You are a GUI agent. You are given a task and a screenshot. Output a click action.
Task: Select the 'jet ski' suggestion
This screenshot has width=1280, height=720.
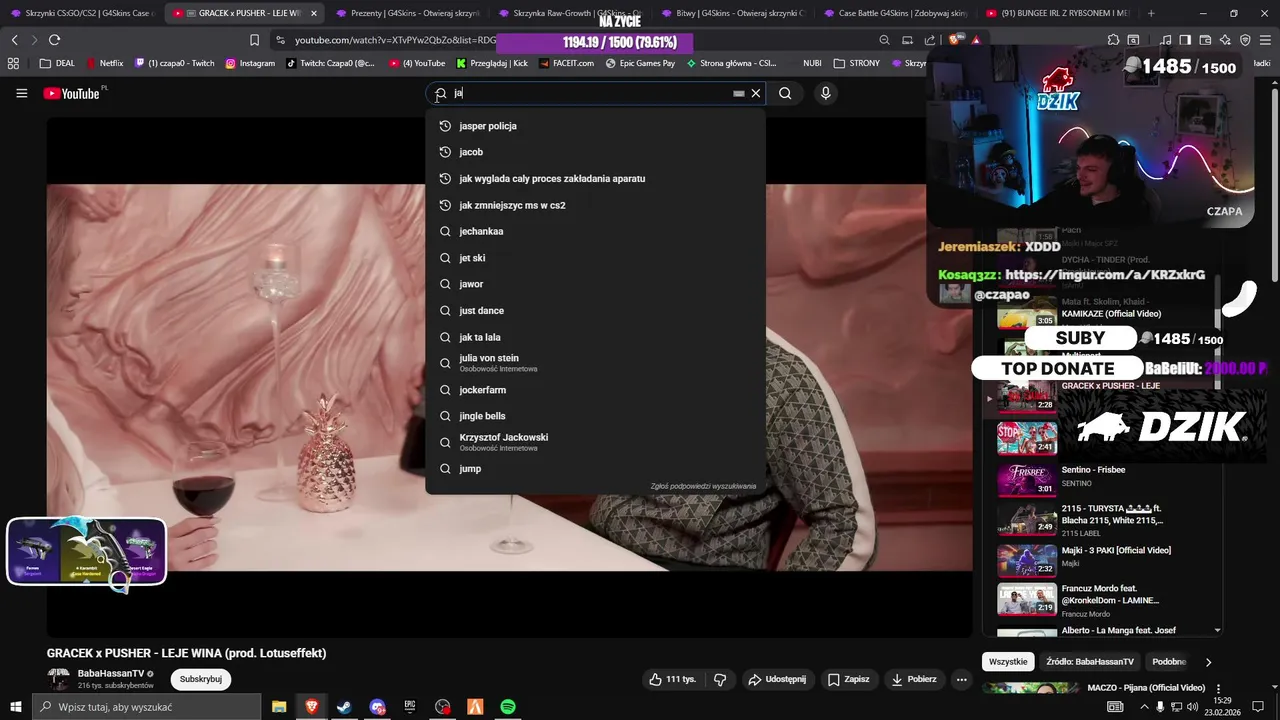tap(595, 258)
